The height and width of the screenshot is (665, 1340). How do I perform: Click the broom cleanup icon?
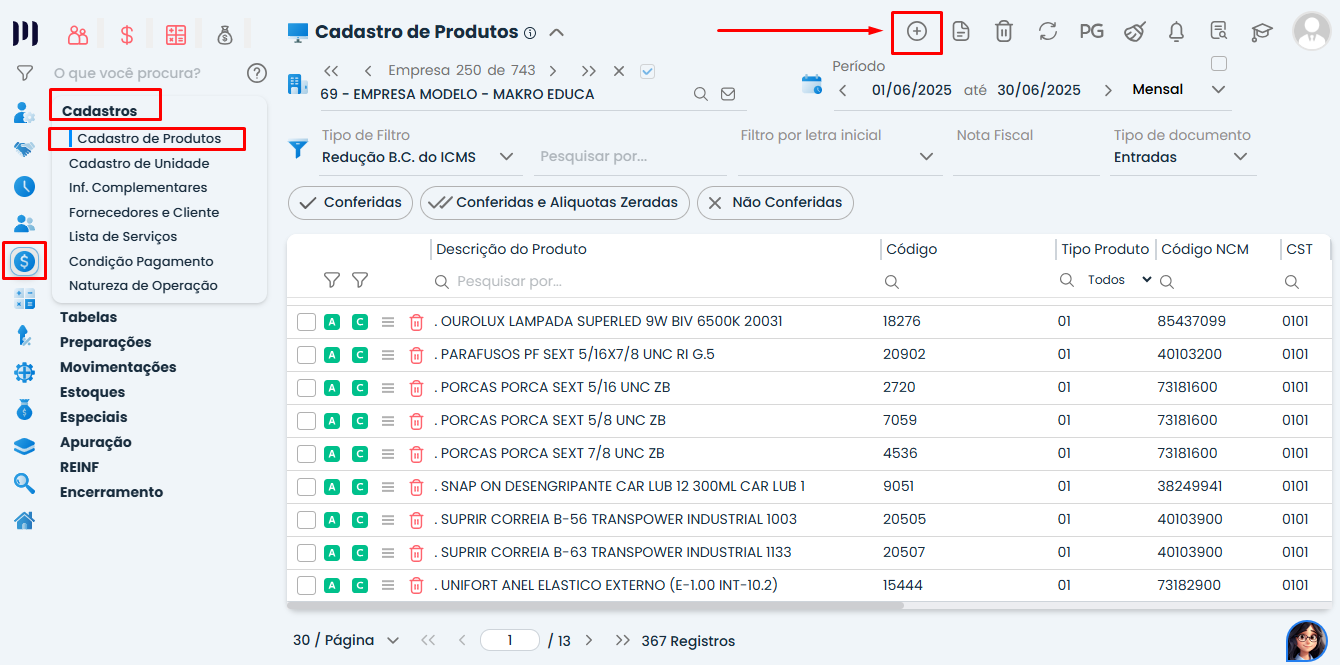click(x=1134, y=31)
